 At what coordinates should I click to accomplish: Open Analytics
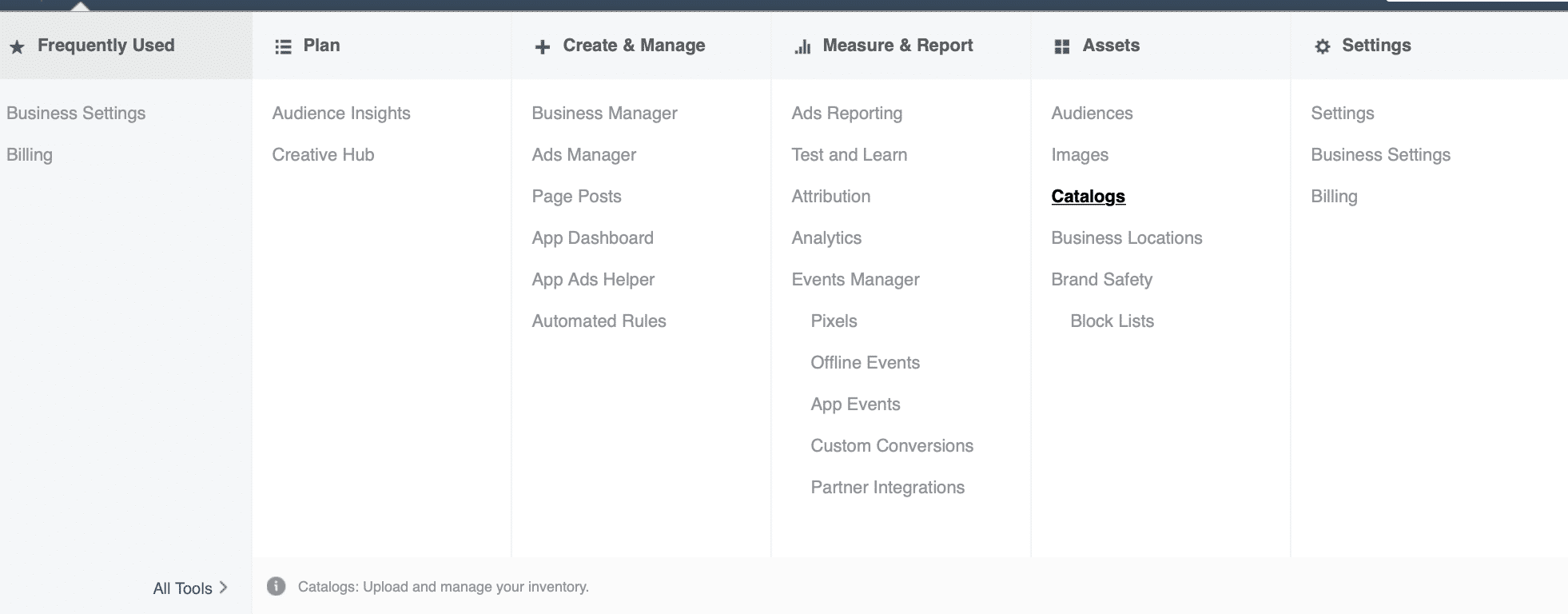(826, 238)
